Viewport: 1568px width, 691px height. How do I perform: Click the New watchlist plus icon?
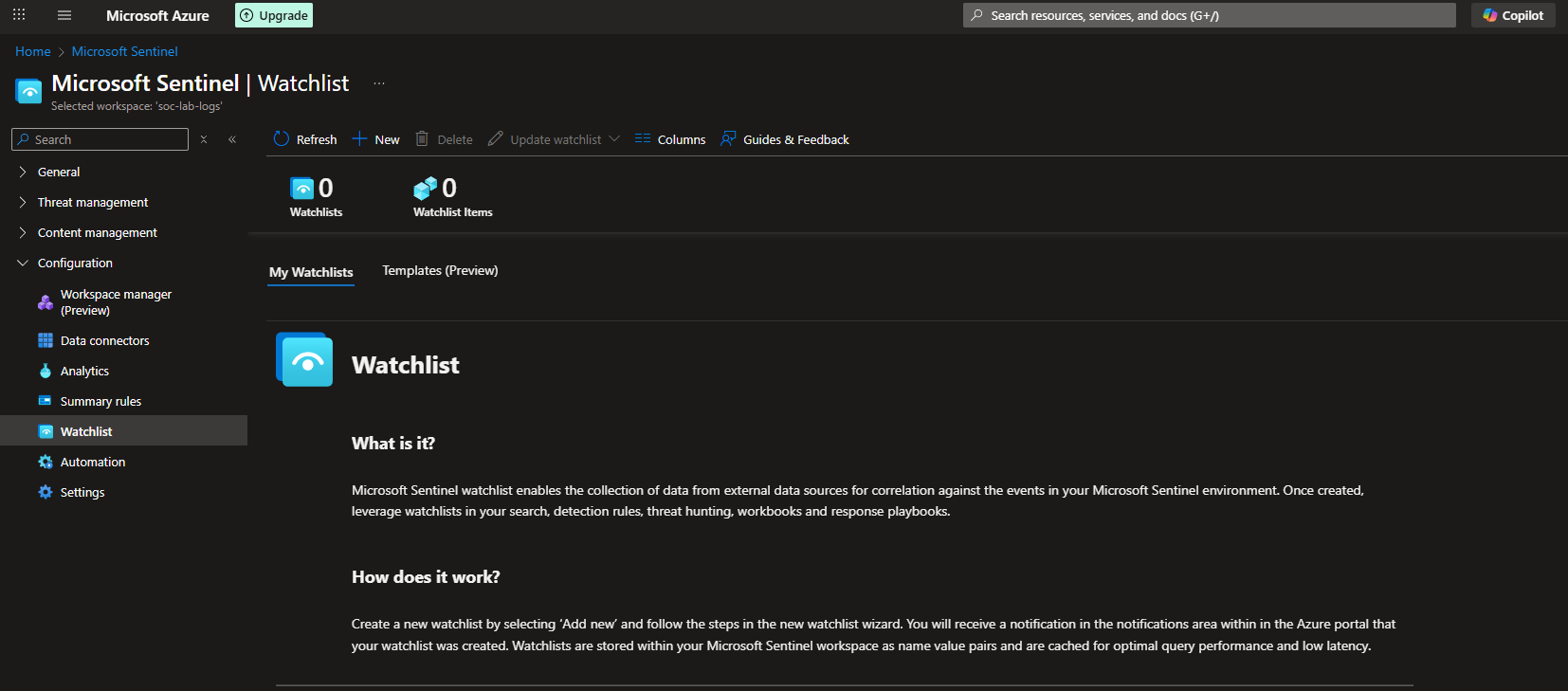[x=359, y=139]
